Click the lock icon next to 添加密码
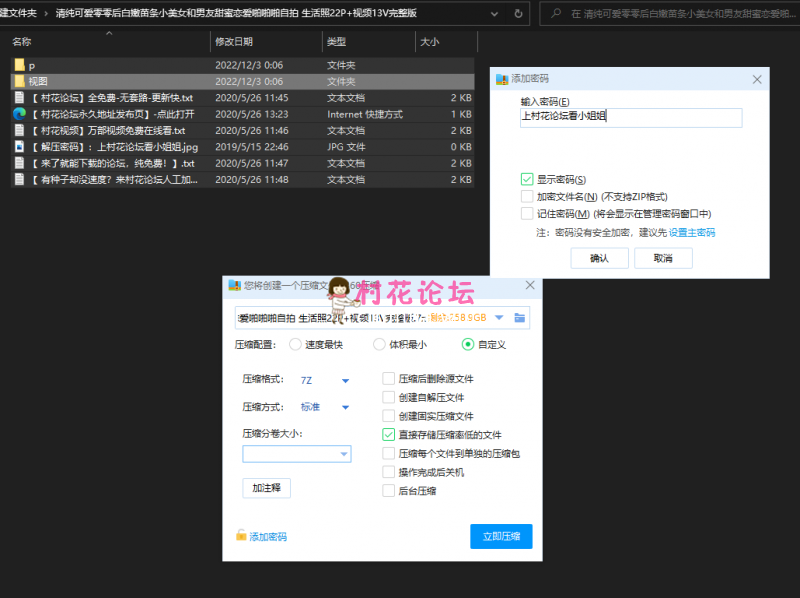 click(241, 536)
